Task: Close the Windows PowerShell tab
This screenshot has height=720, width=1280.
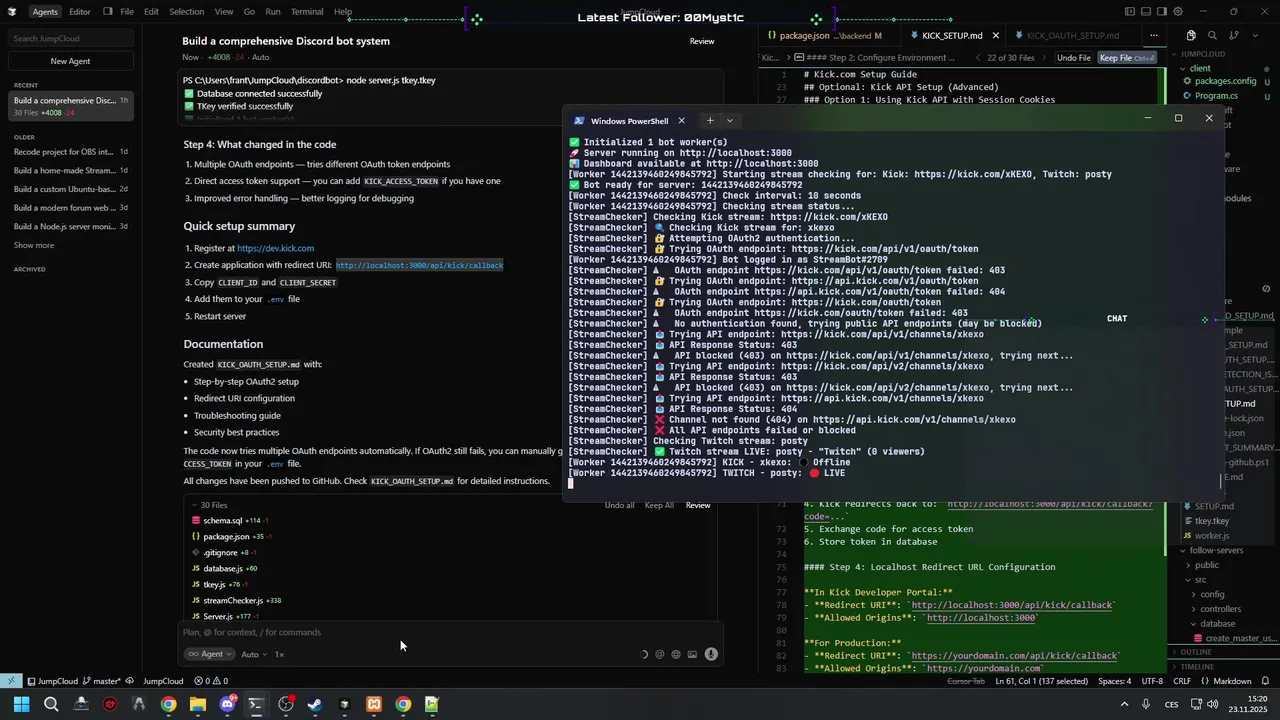Action: click(x=682, y=121)
